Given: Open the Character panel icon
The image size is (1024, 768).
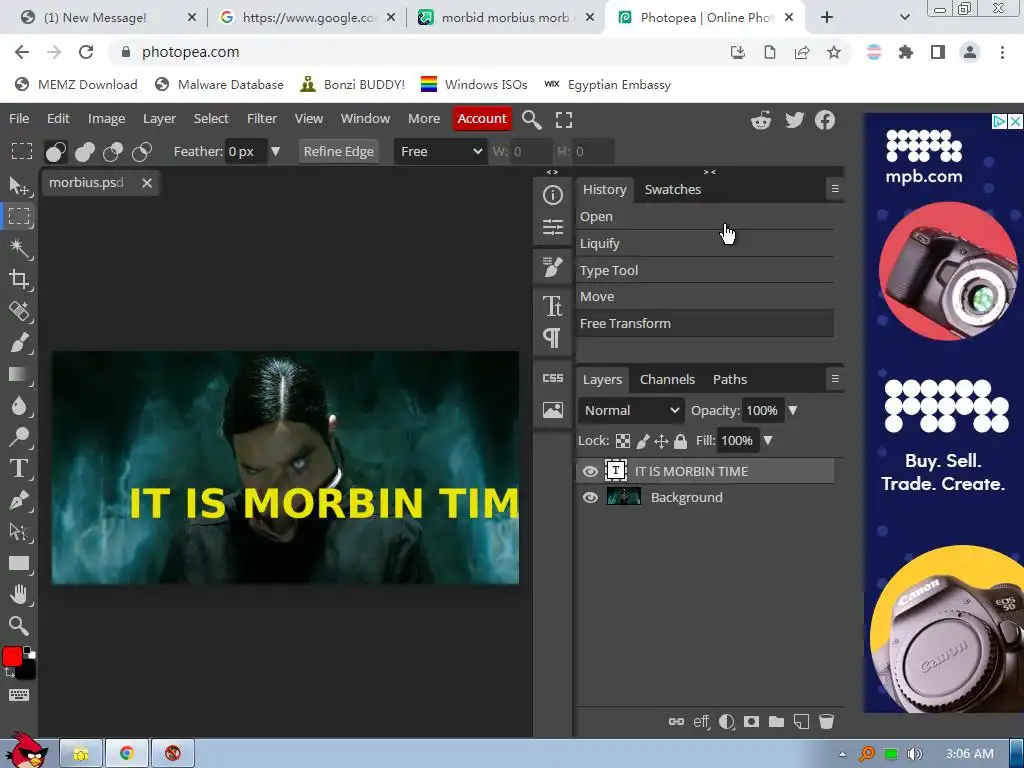Looking at the screenshot, I should tap(552, 306).
